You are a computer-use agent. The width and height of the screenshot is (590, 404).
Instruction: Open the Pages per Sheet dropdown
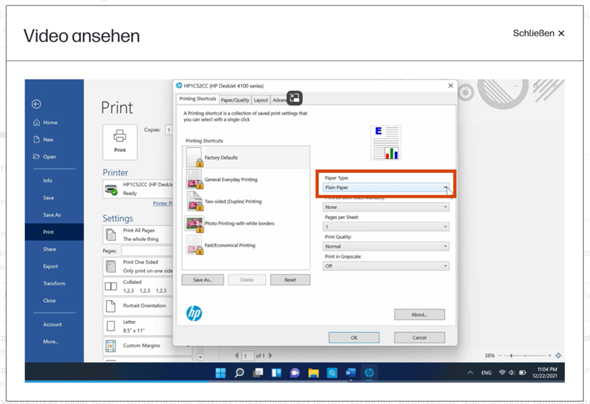386,226
